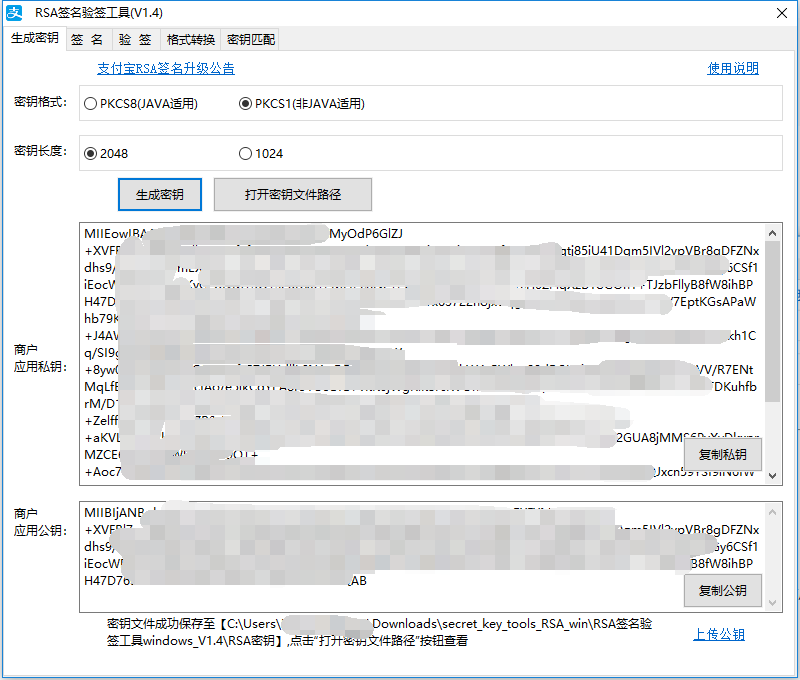800x680 pixels.
Task: Switch to the 验签 tab
Action: (x=134, y=40)
